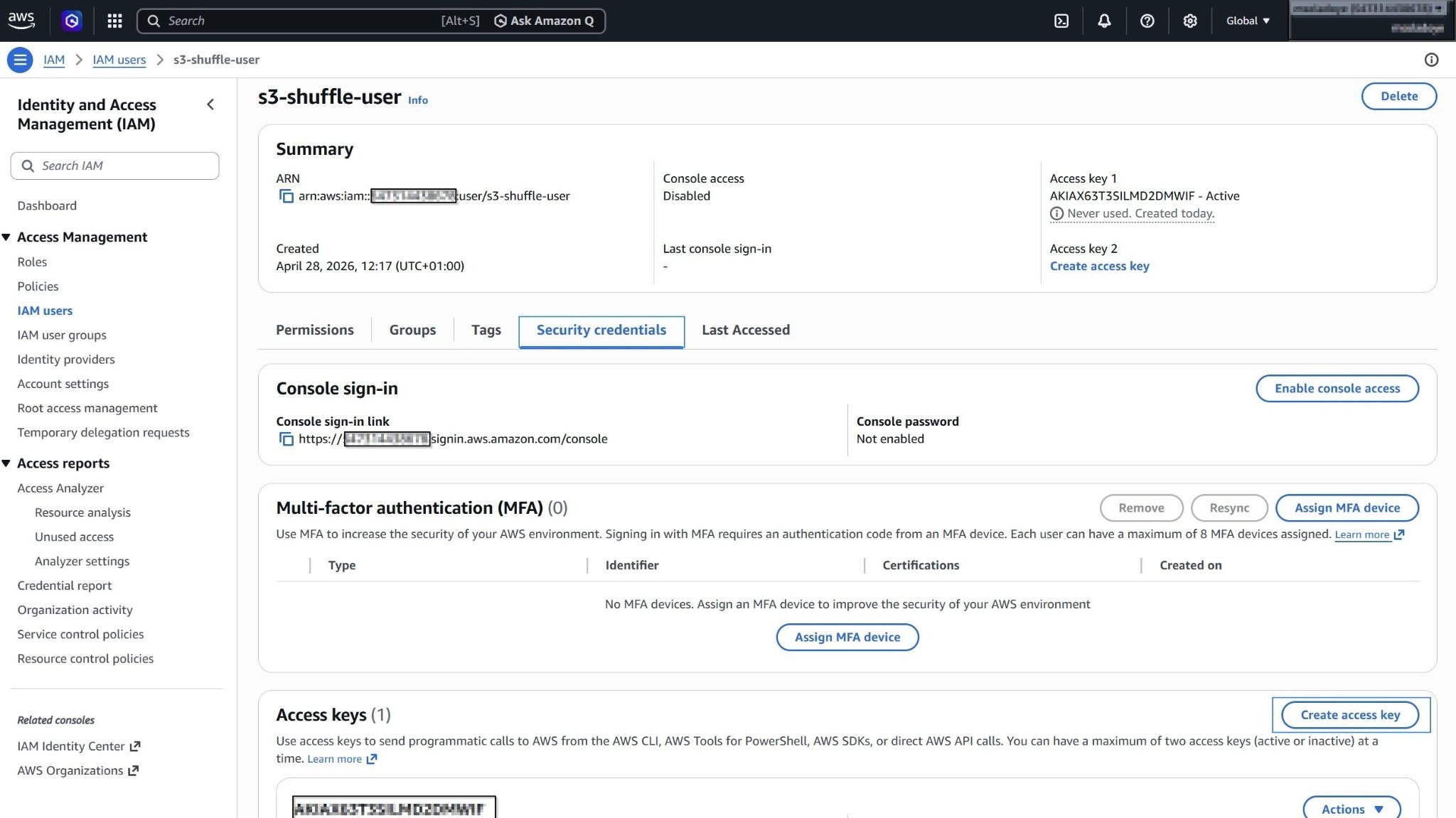
Task: Switch to the Groups tab
Action: [412, 330]
